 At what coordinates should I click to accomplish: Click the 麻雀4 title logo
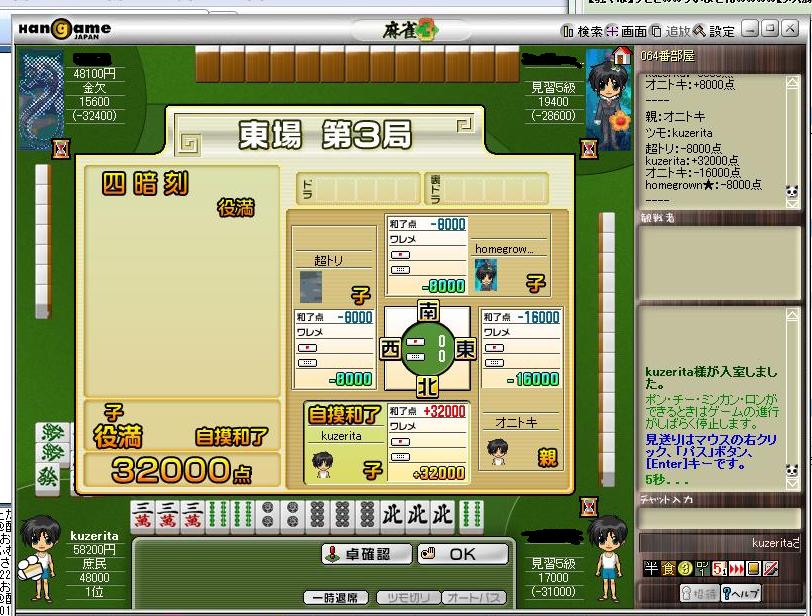[411, 30]
